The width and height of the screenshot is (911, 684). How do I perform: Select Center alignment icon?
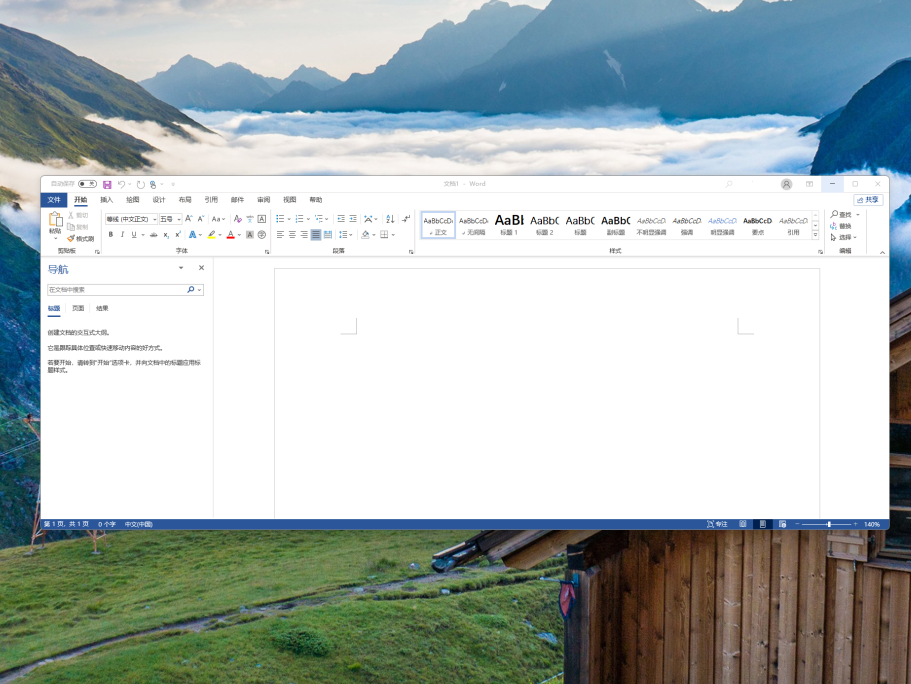pos(292,235)
